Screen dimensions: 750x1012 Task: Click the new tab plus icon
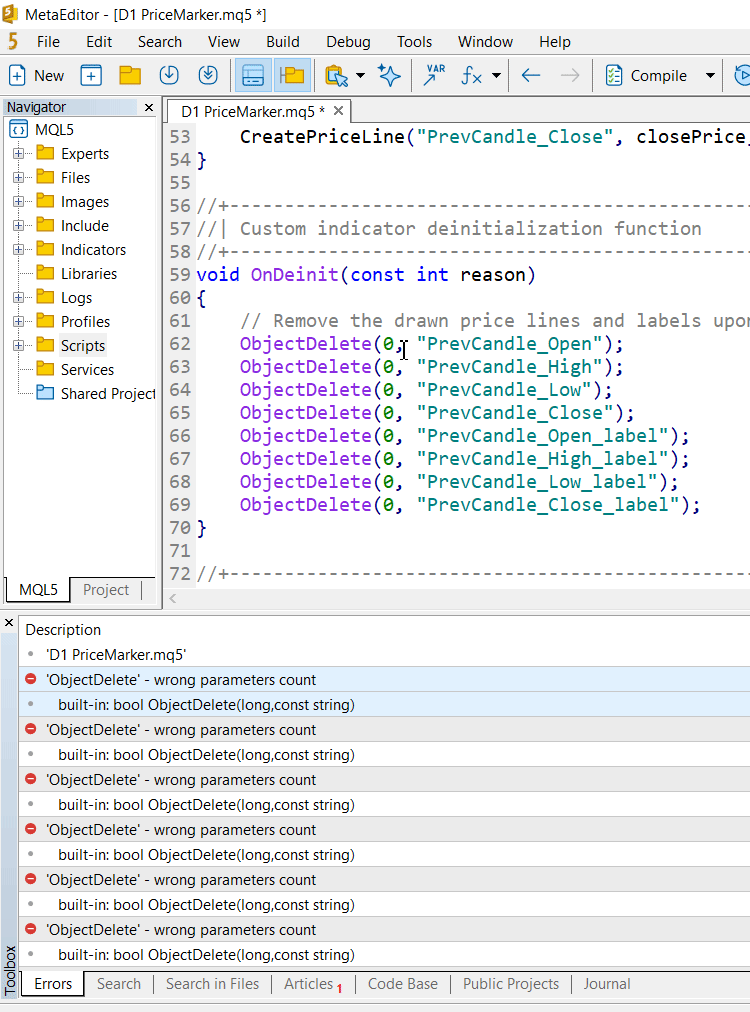pyautogui.click(x=91, y=76)
